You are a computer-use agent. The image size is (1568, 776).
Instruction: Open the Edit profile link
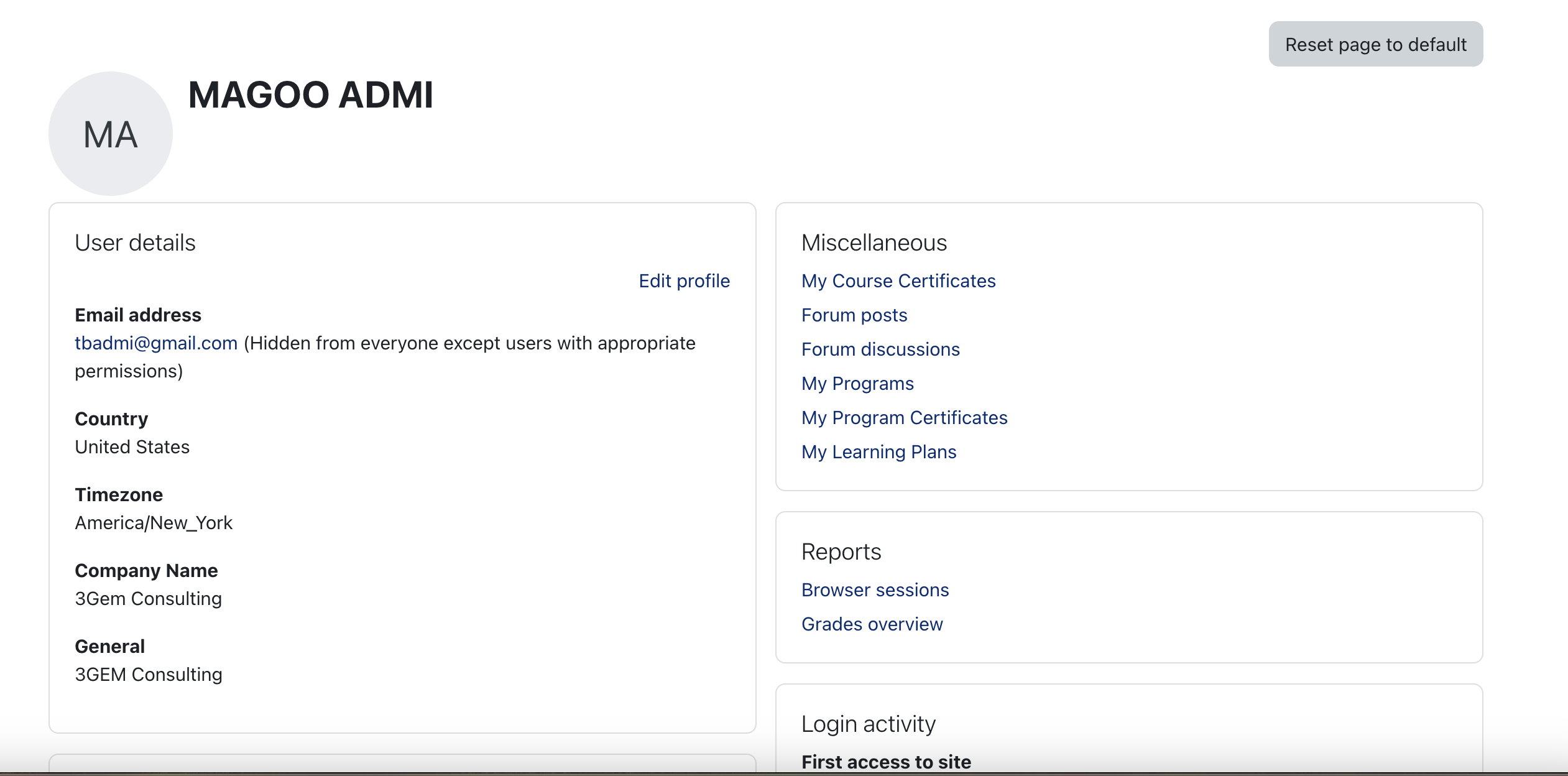click(x=684, y=281)
